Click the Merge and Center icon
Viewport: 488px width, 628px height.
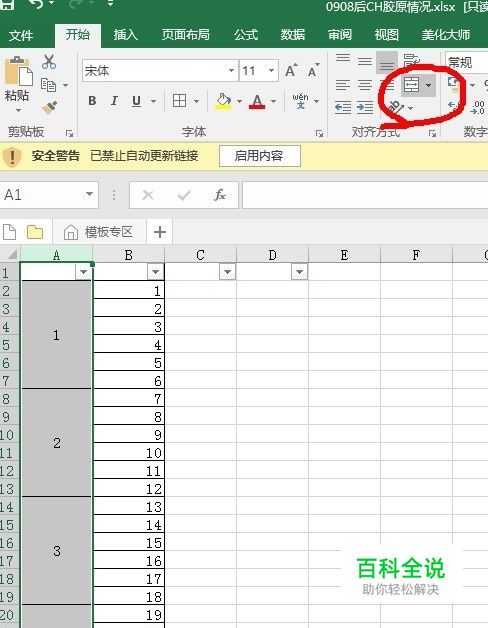[x=411, y=85]
